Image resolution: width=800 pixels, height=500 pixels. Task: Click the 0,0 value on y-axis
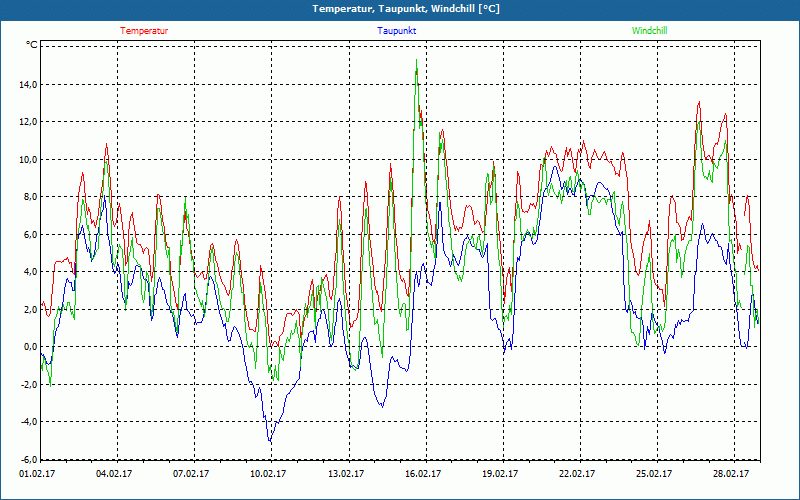coord(31,347)
